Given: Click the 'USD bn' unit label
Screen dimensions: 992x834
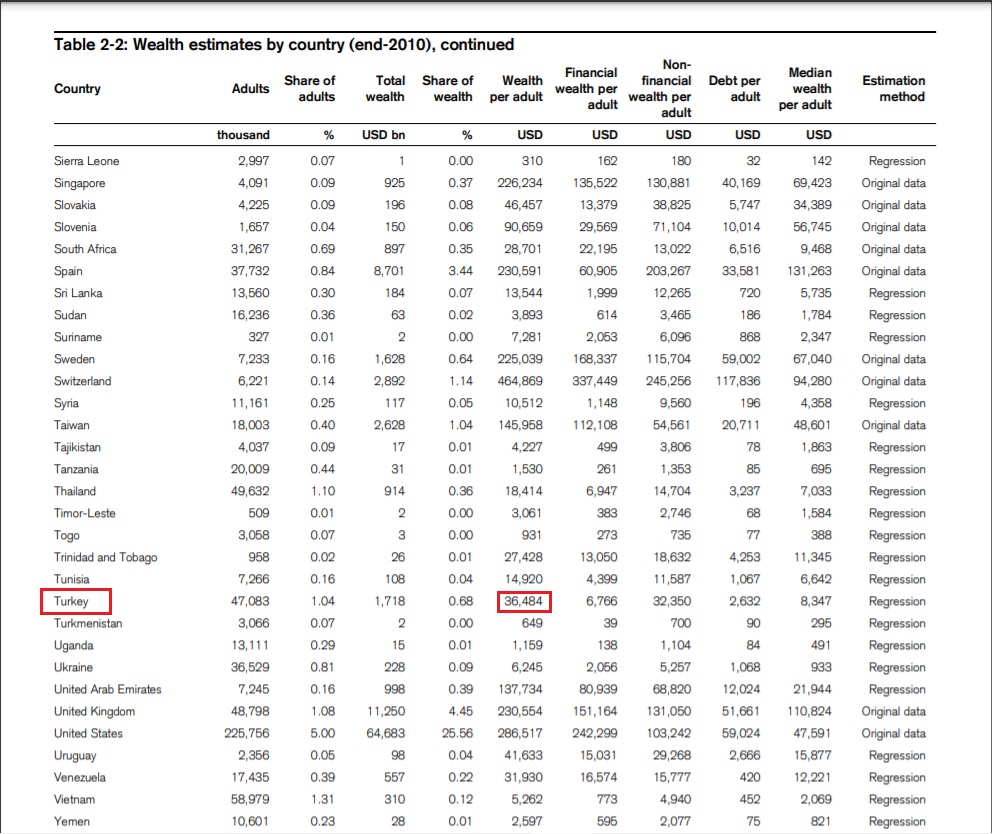Looking at the screenshot, I should (x=382, y=135).
